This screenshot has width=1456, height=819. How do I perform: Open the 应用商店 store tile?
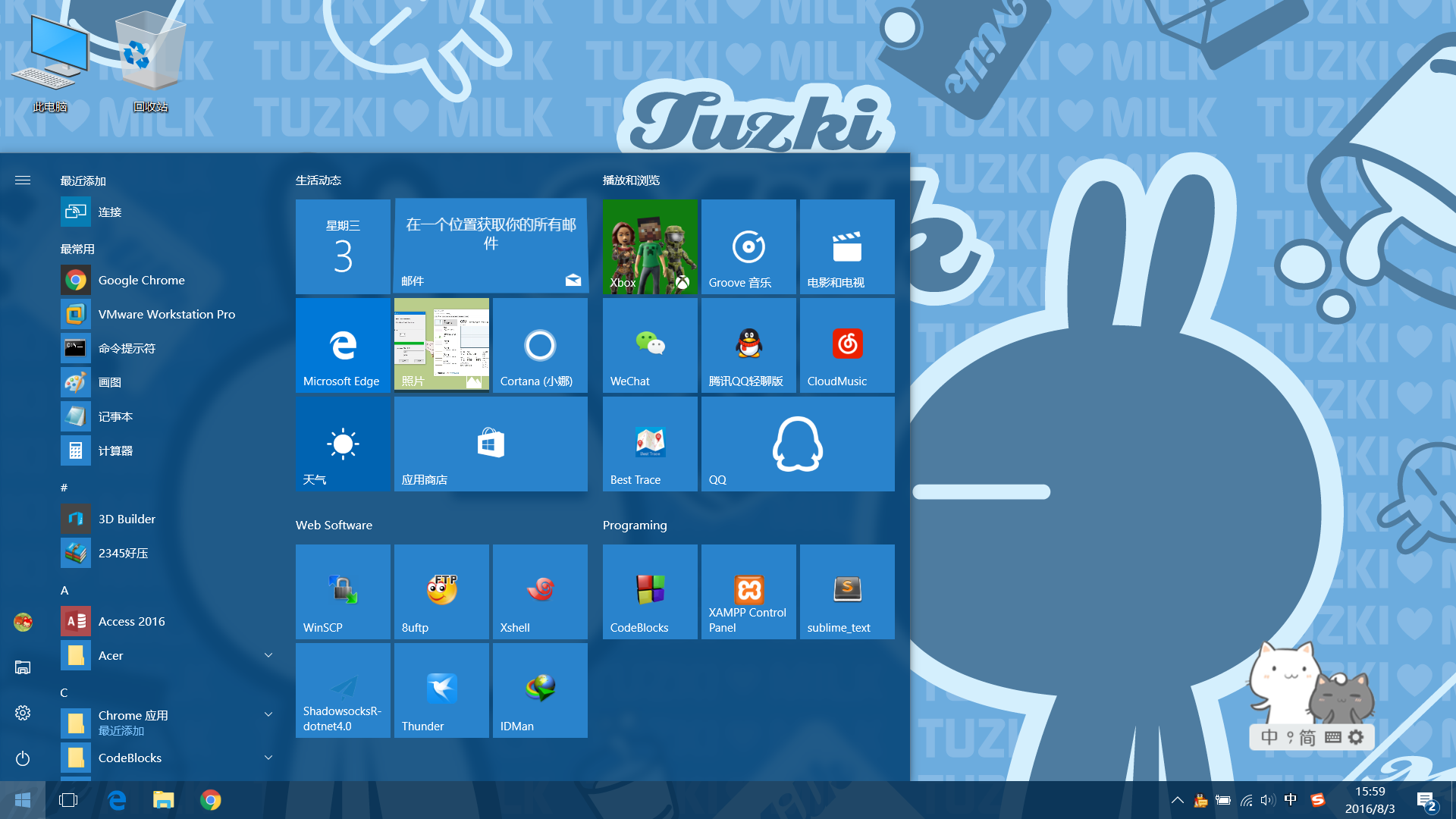(x=491, y=444)
